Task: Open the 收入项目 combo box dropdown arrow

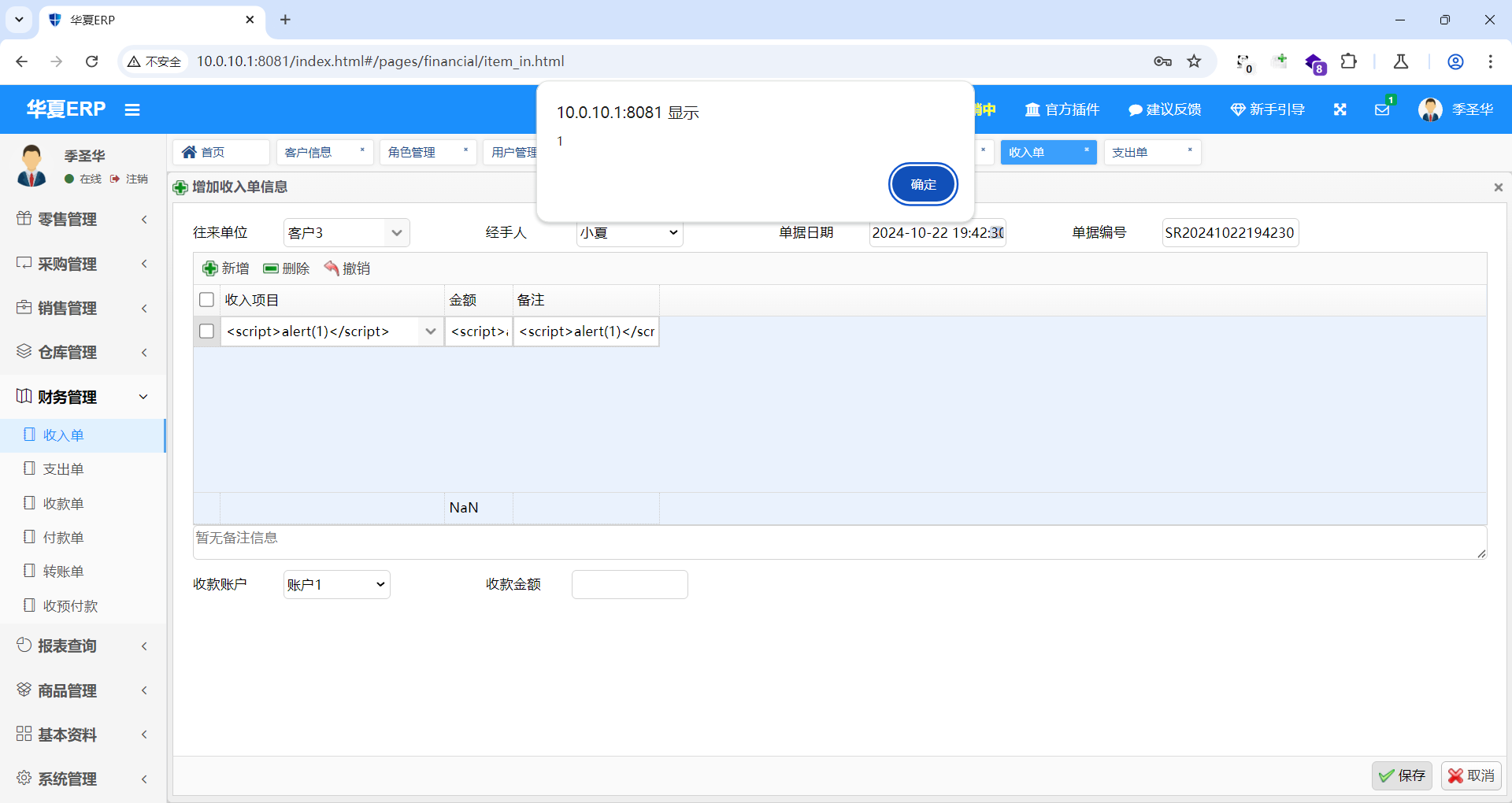Action: click(x=430, y=331)
